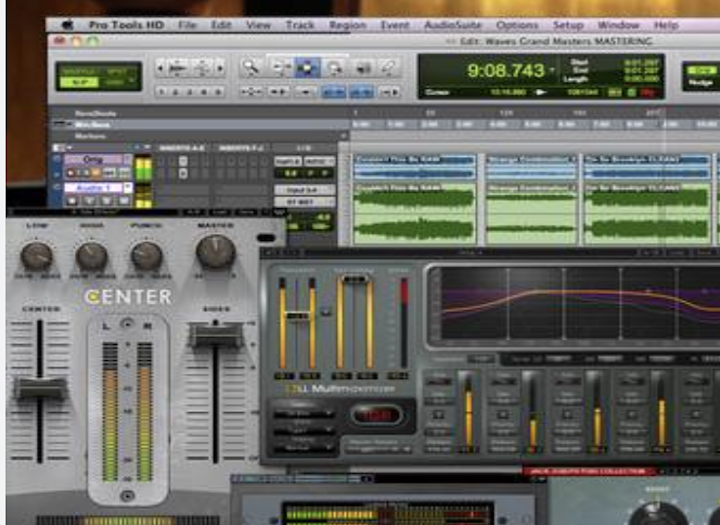Select the Strange Combination green waveform clip

click(531, 214)
